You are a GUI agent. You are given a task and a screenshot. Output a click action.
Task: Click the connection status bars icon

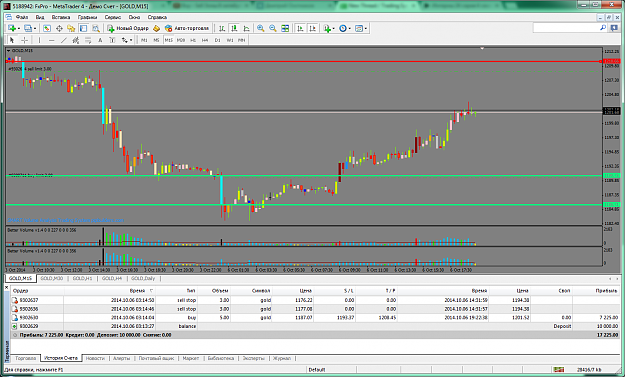(x=558, y=370)
